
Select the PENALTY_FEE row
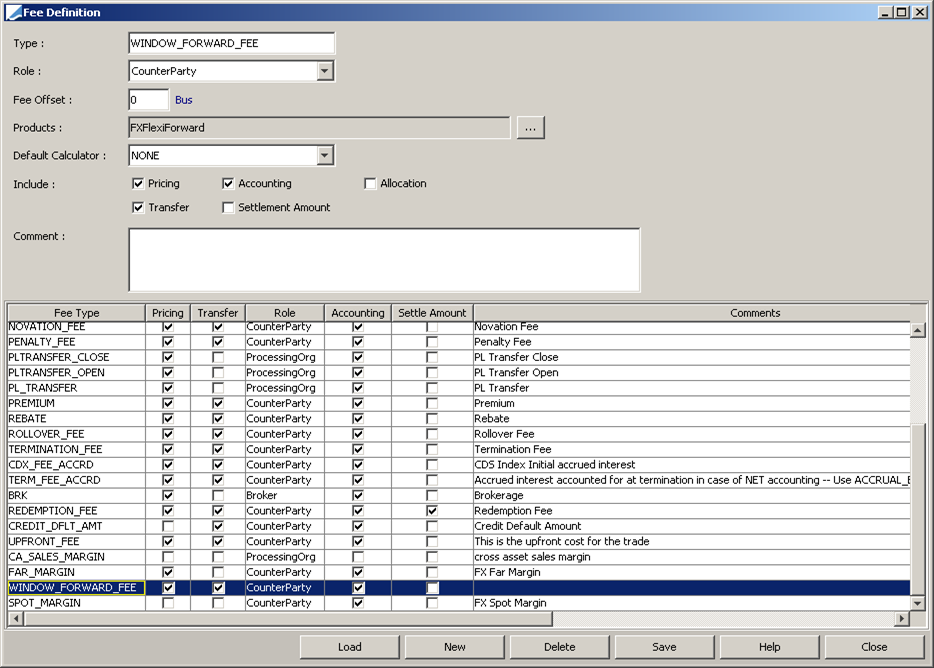459,341
